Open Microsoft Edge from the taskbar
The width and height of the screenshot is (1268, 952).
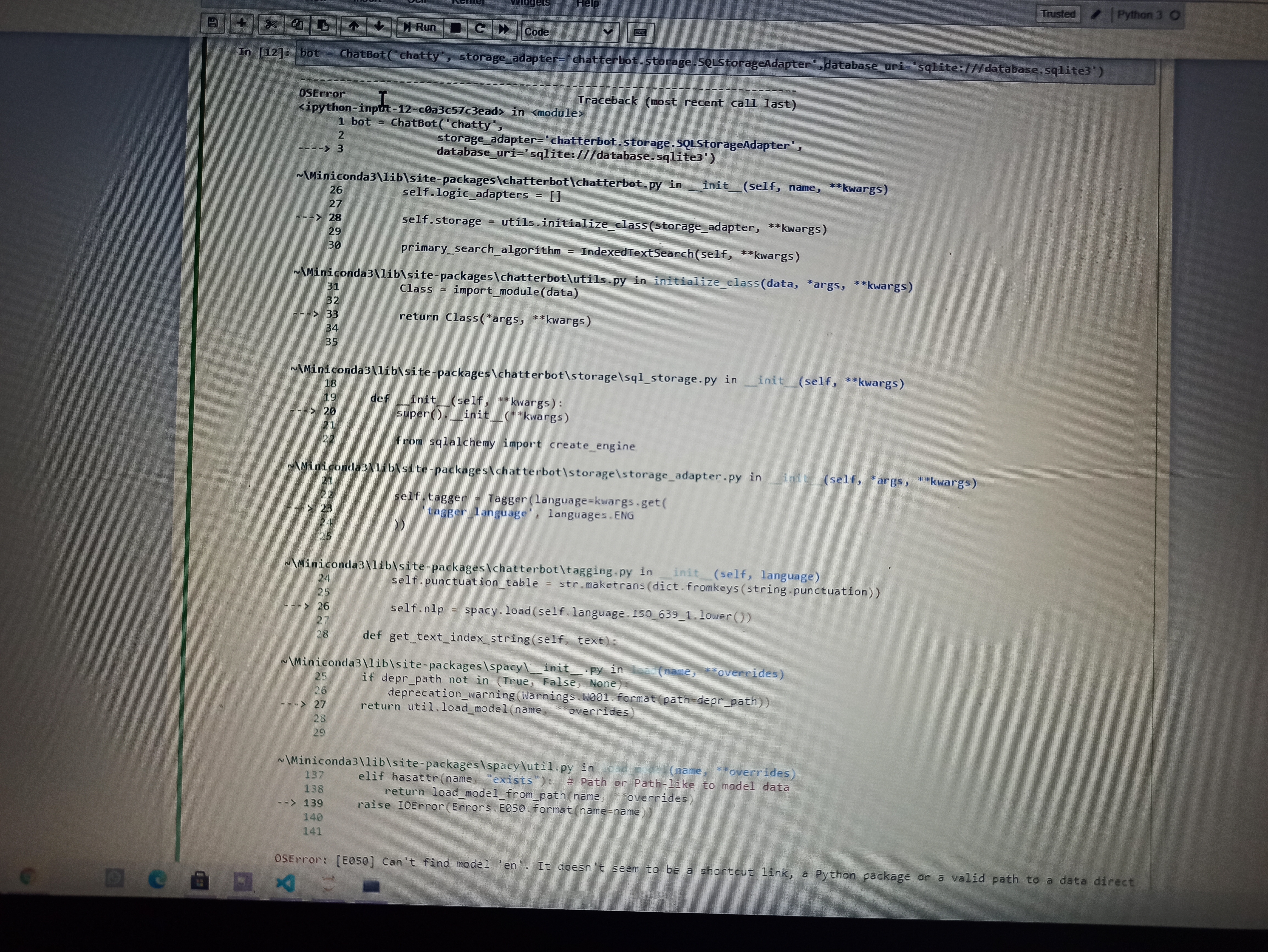[x=158, y=879]
